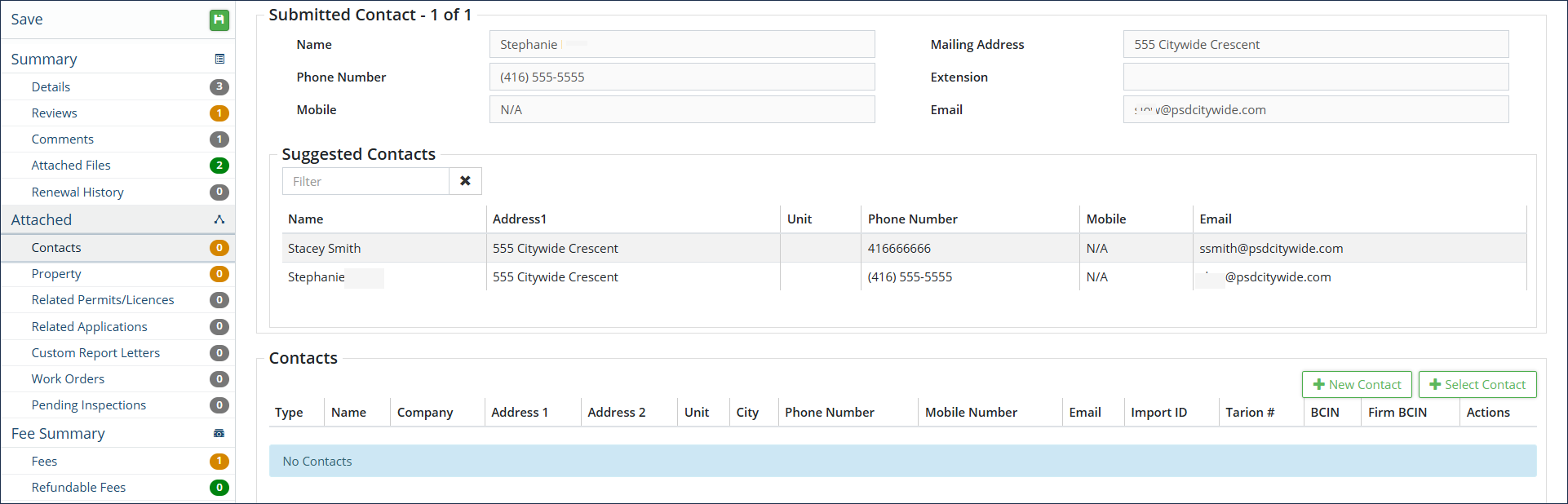Open the Details section
1568x504 pixels.
(x=51, y=87)
